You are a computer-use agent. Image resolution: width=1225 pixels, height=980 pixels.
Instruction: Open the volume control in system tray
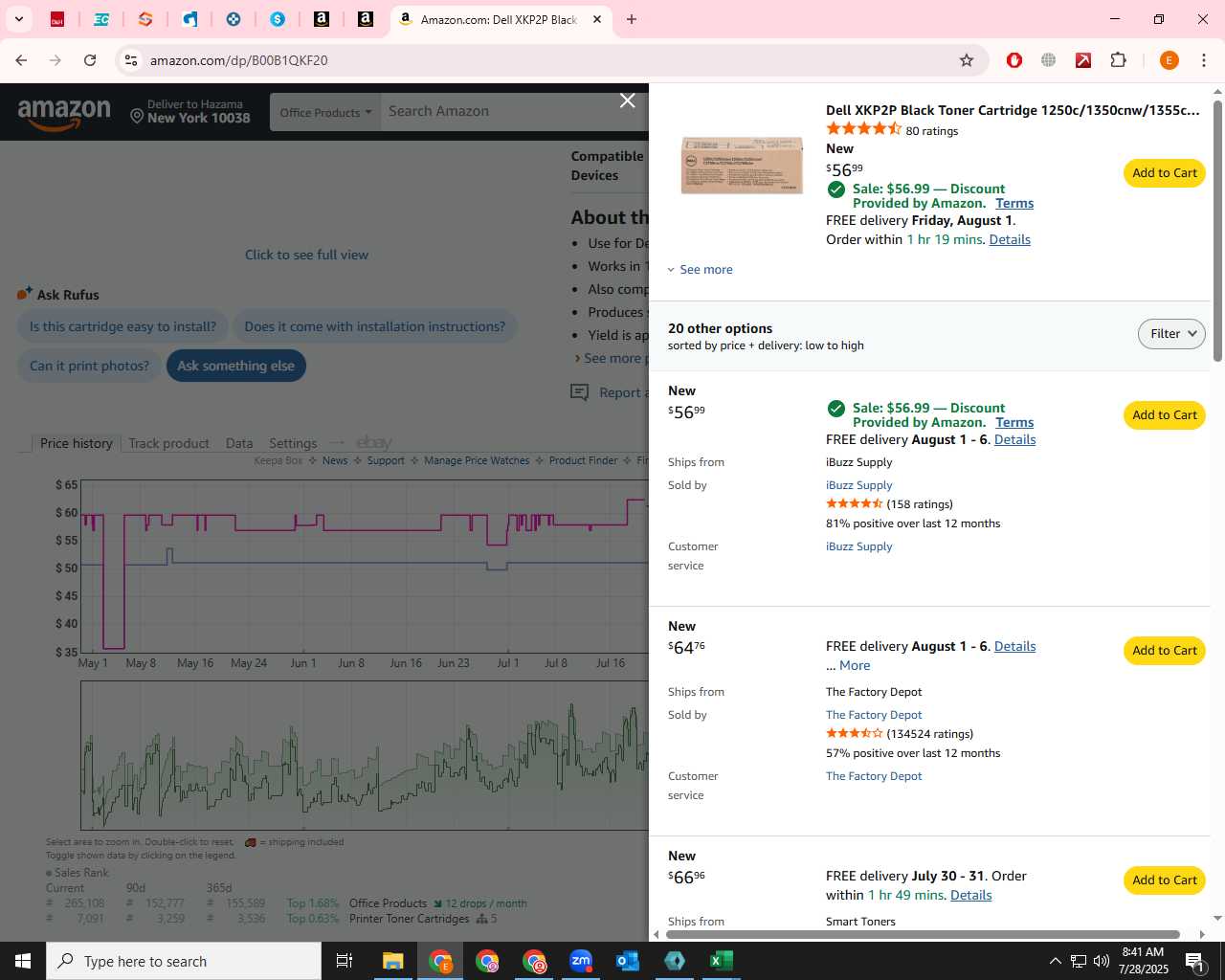(x=1102, y=961)
